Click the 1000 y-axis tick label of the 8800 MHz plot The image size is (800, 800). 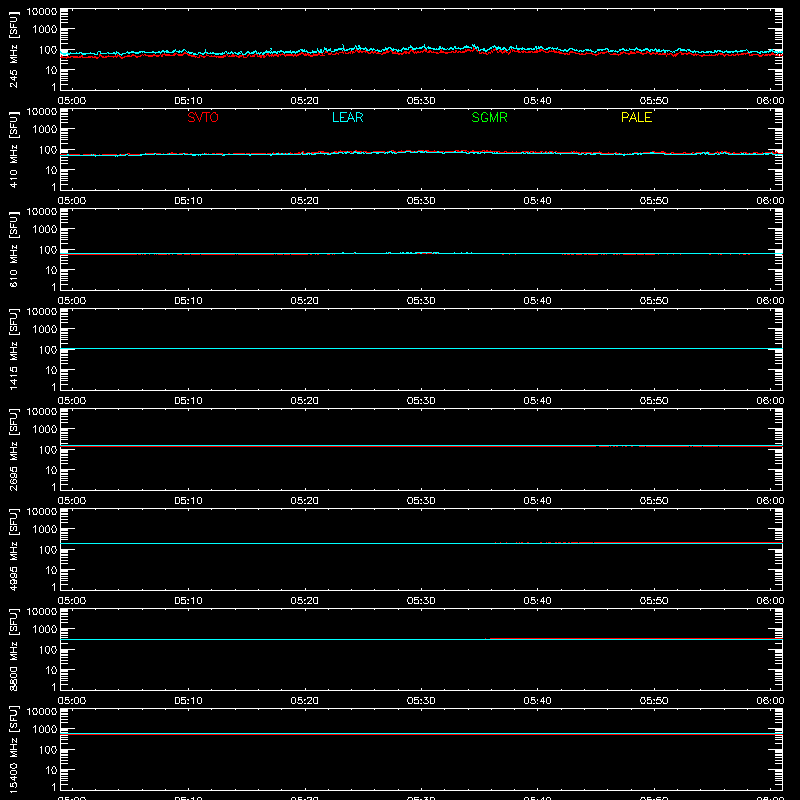(x=45, y=630)
